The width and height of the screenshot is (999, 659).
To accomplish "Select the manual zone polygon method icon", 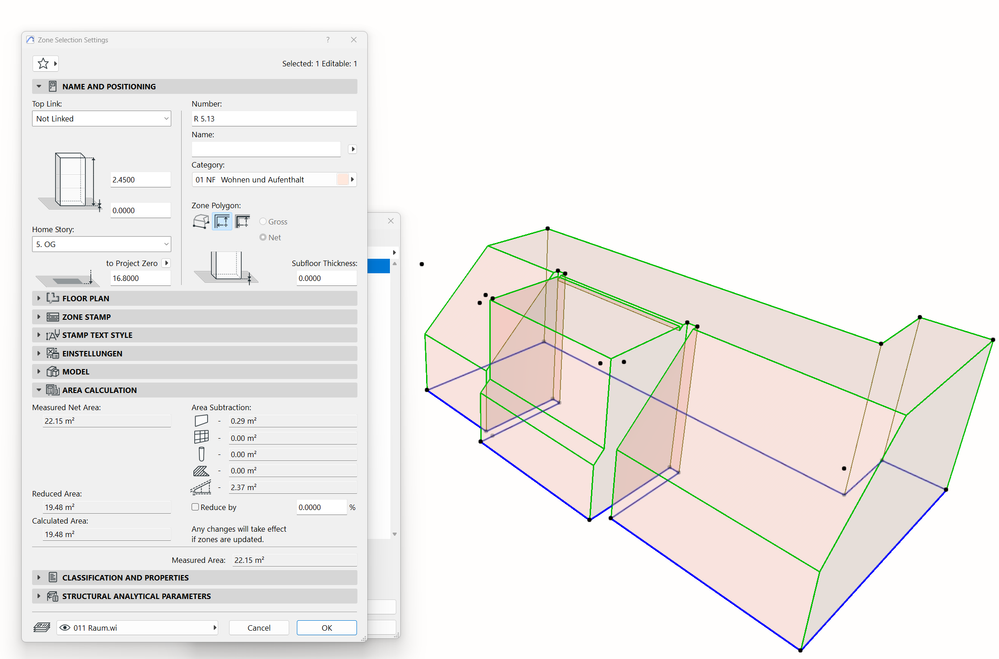I will [x=201, y=222].
